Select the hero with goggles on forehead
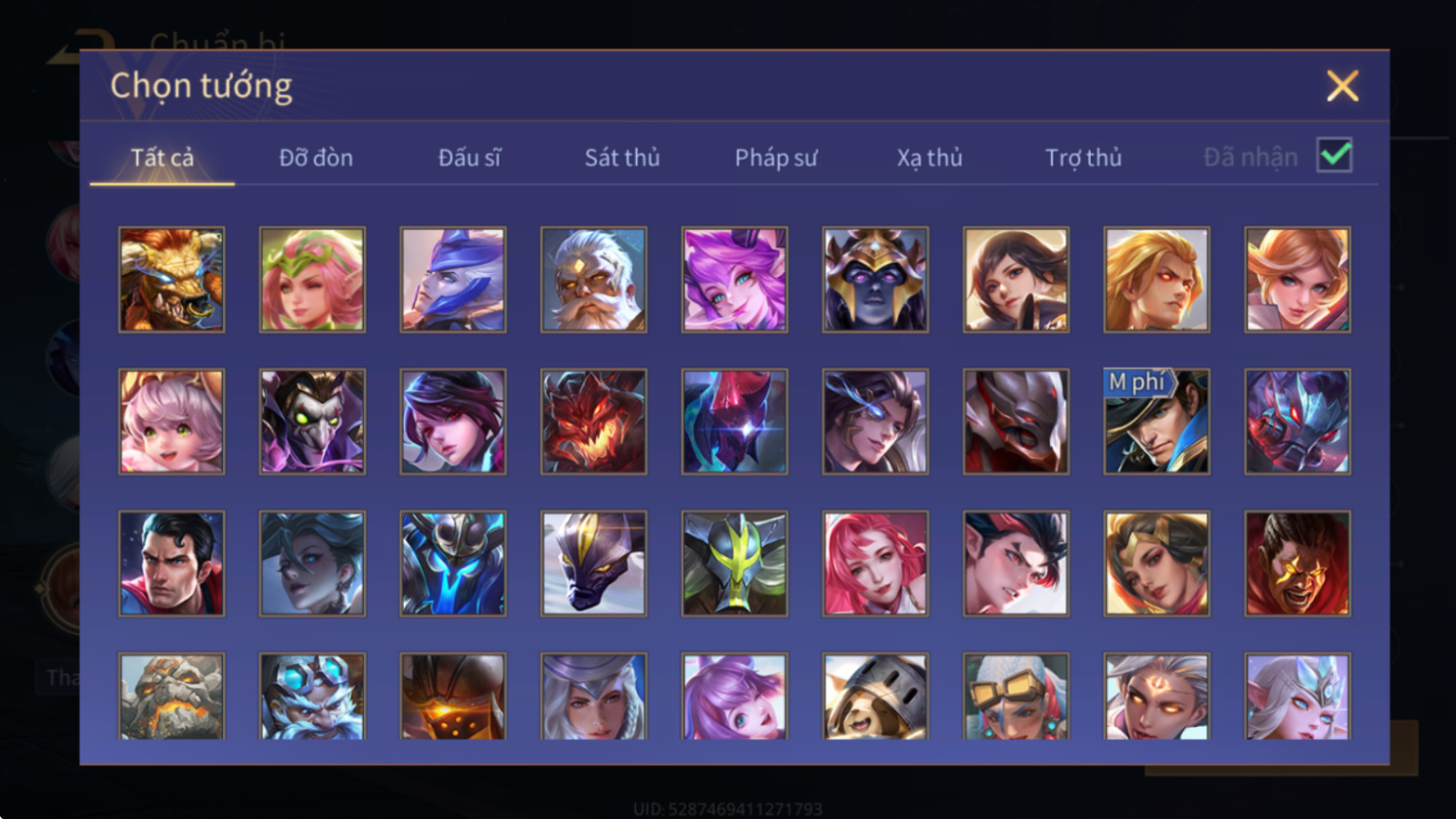 click(1016, 696)
